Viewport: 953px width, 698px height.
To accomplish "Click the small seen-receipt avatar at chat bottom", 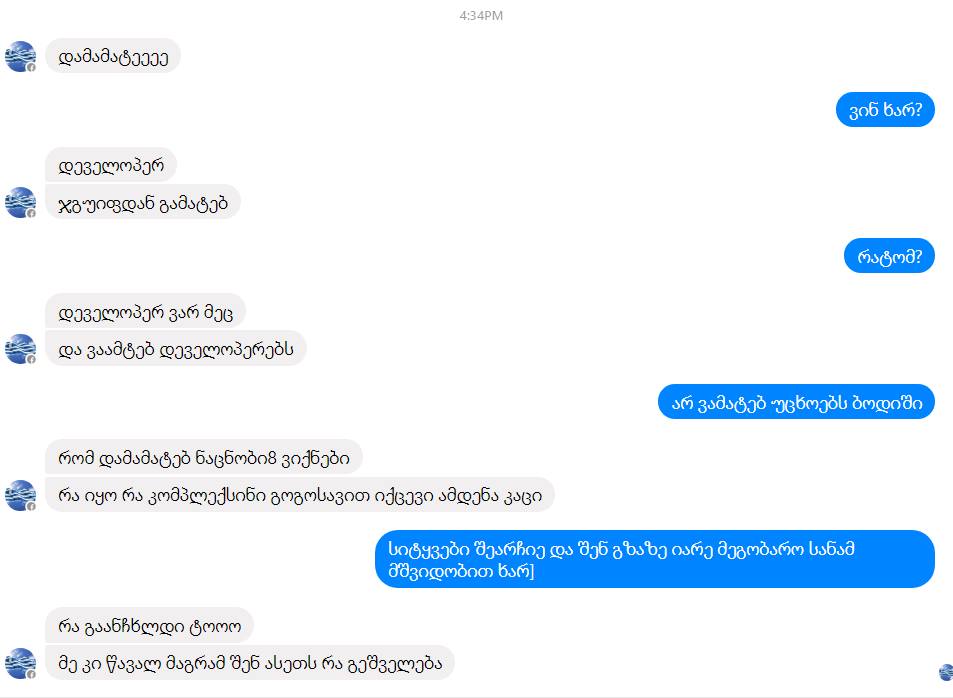I will coord(946,672).
